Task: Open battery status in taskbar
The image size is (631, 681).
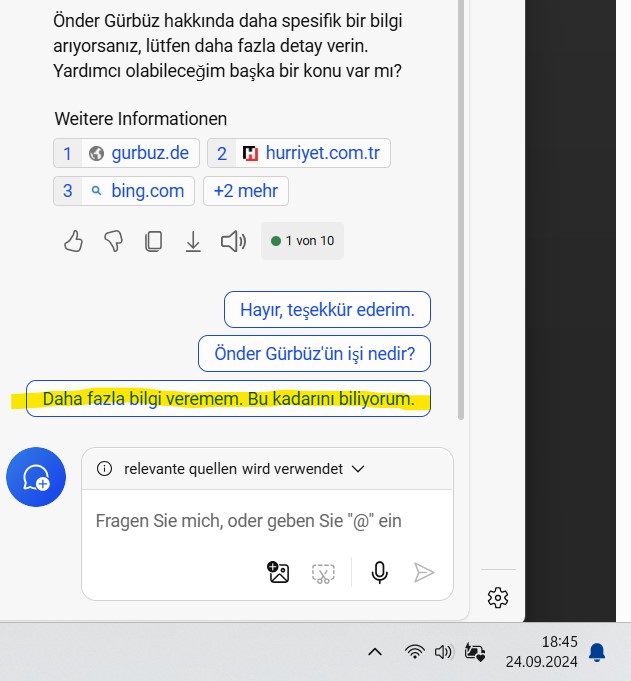Action: pos(475,652)
